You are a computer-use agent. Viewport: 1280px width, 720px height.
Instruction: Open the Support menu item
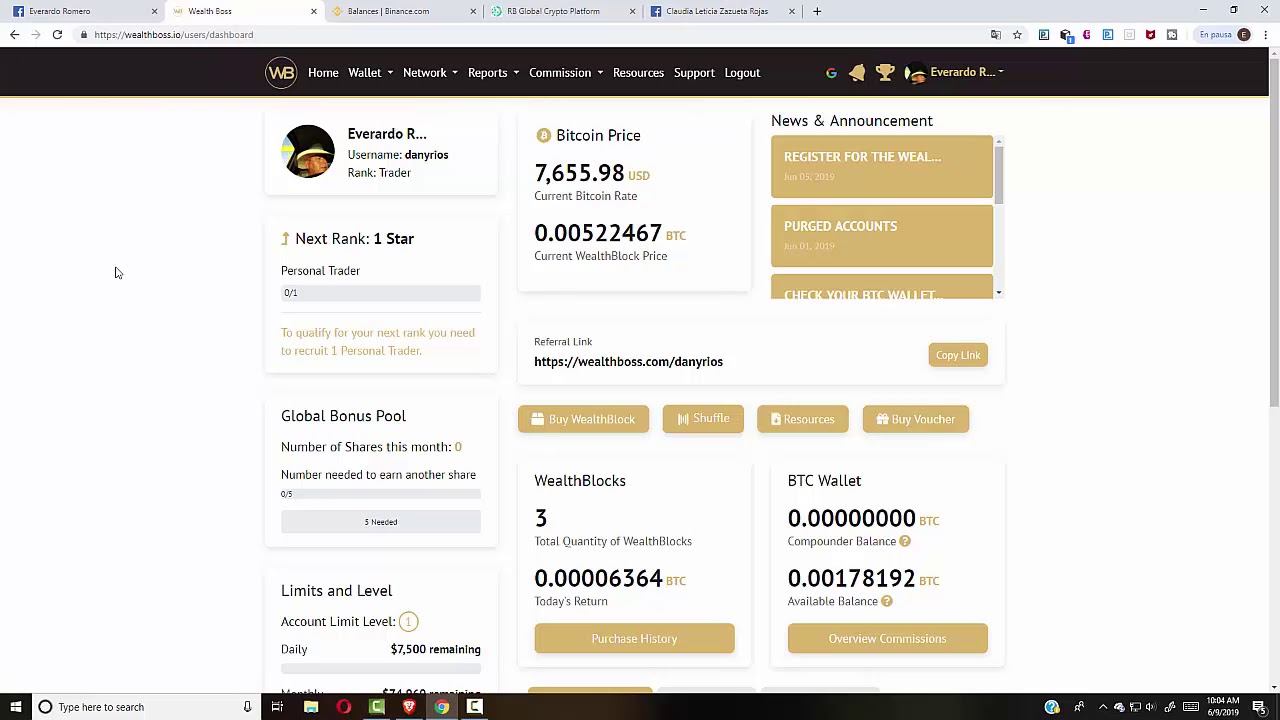tap(694, 73)
